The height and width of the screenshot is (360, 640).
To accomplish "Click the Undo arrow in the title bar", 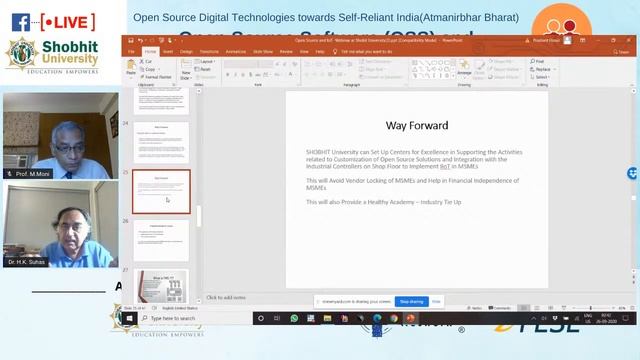I will point(140,40).
